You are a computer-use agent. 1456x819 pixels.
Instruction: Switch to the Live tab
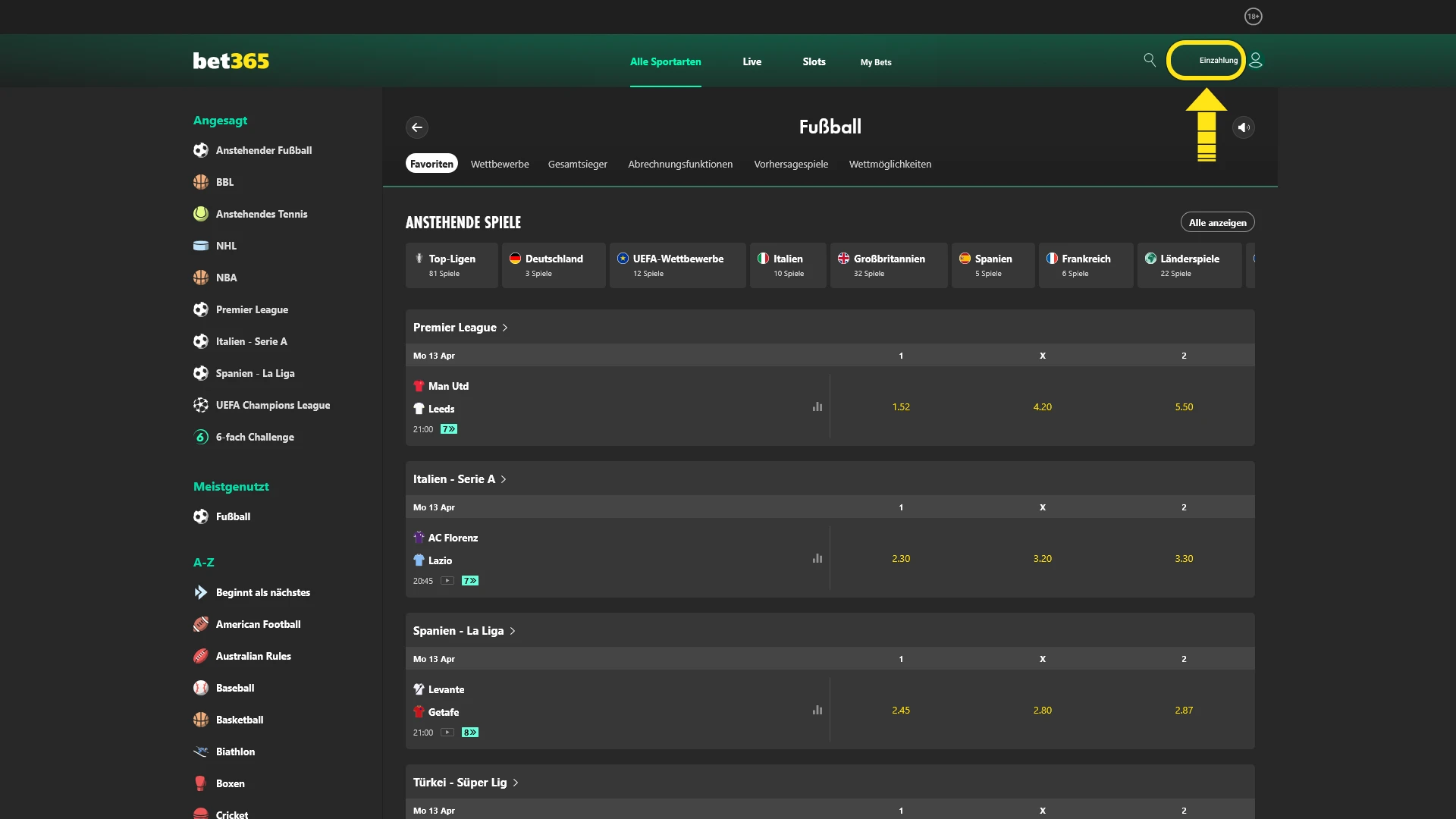click(752, 62)
